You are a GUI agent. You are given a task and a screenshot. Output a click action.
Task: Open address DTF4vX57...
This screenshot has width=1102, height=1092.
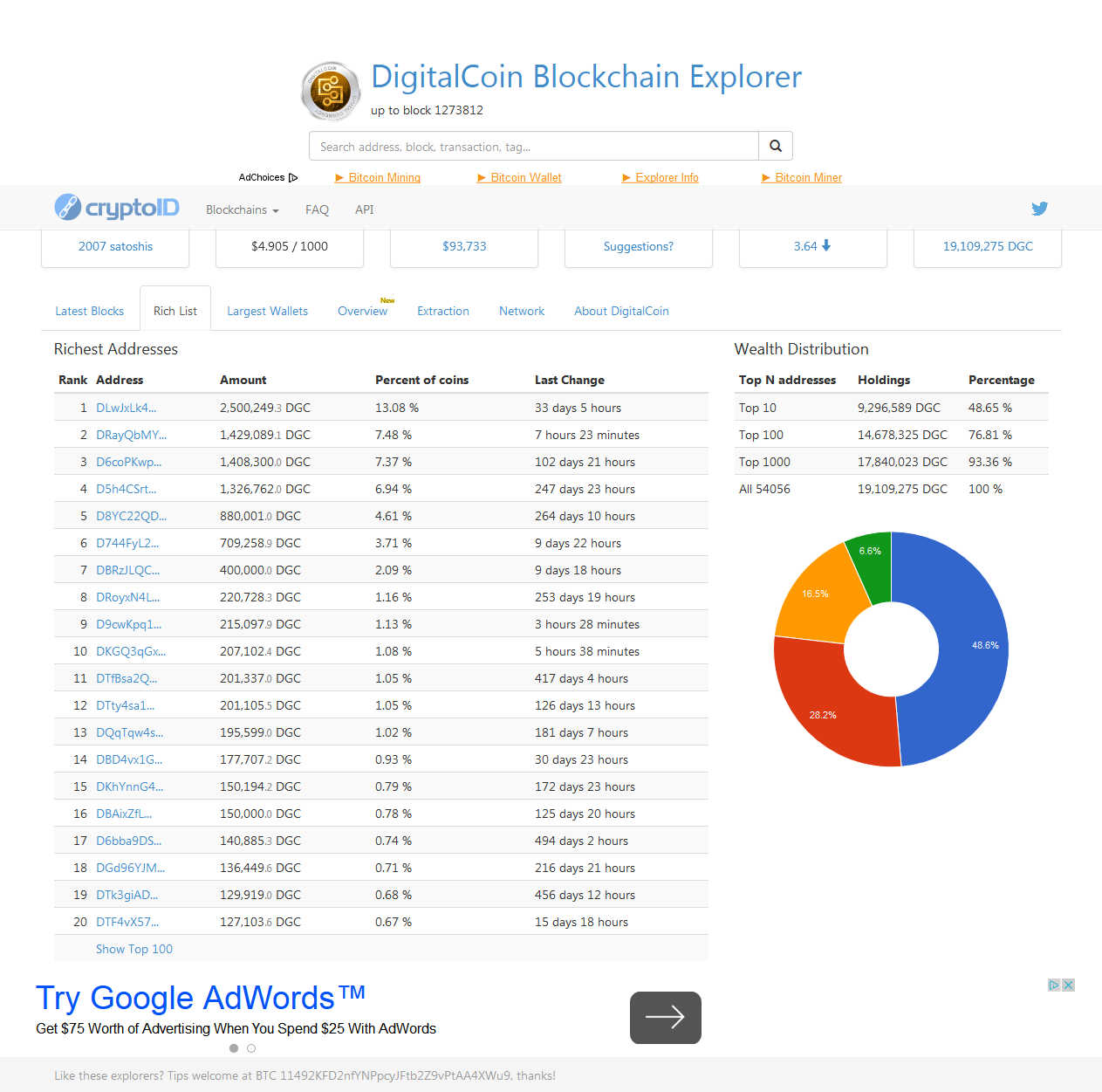click(x=127, y=922)
